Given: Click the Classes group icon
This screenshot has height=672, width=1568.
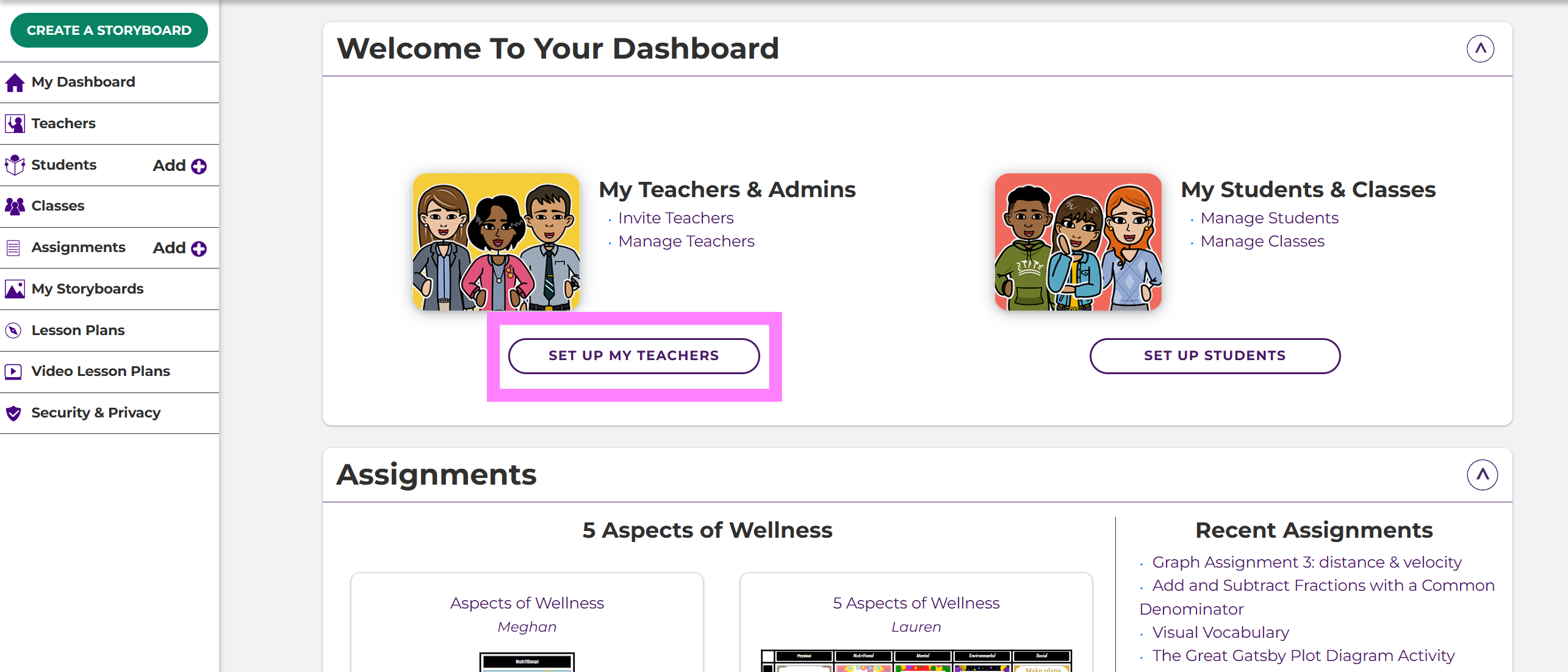Looking at the screenshot, I should tap(15, 206).
